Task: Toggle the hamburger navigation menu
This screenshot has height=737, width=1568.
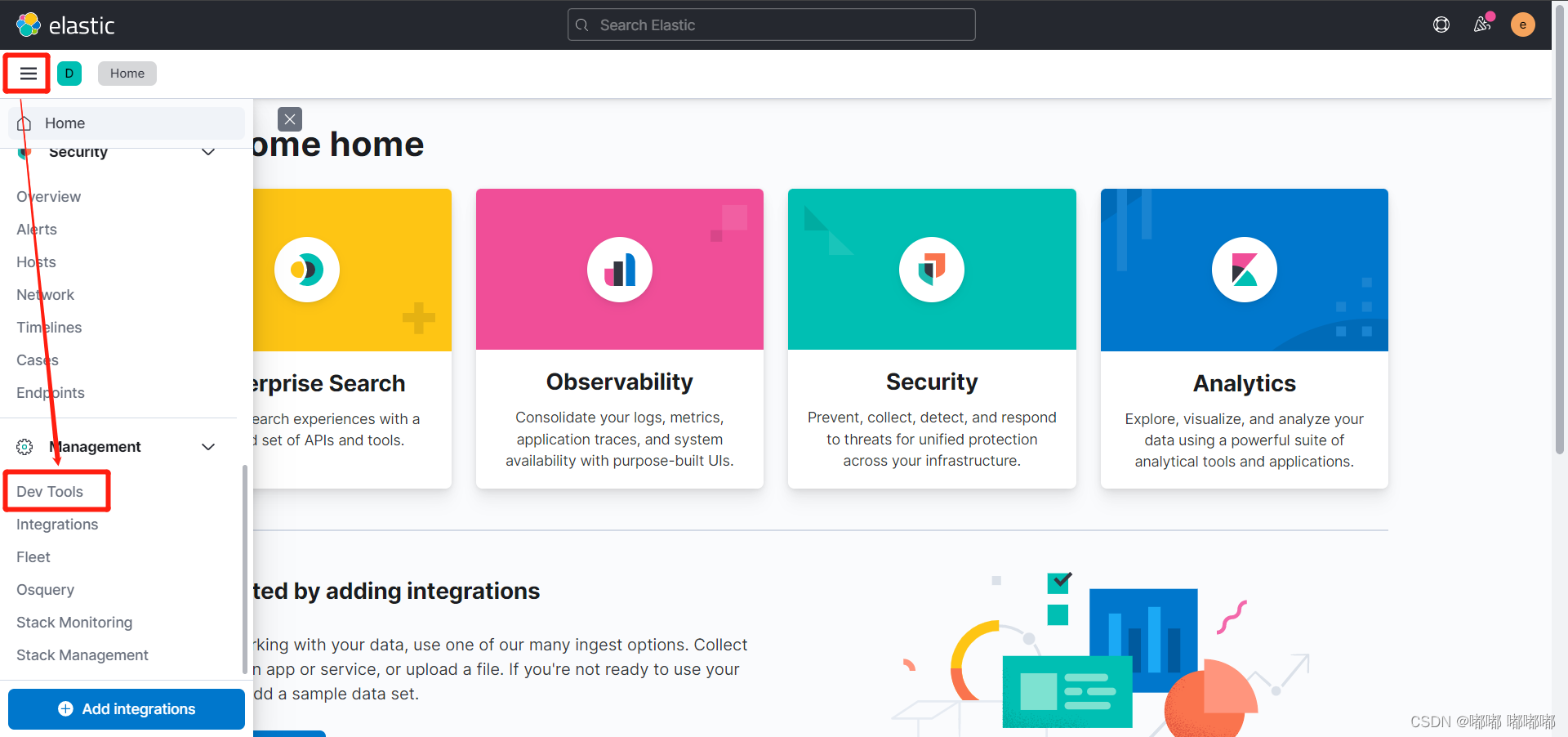Action: click(x=29, y=74)
